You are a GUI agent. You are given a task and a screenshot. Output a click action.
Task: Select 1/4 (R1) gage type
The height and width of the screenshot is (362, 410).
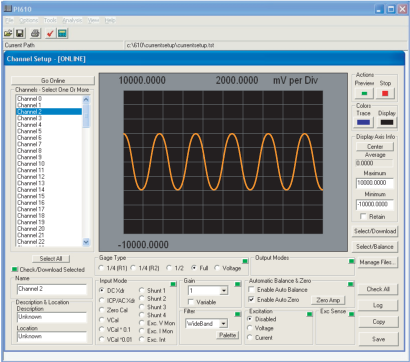tap(113, 268)
